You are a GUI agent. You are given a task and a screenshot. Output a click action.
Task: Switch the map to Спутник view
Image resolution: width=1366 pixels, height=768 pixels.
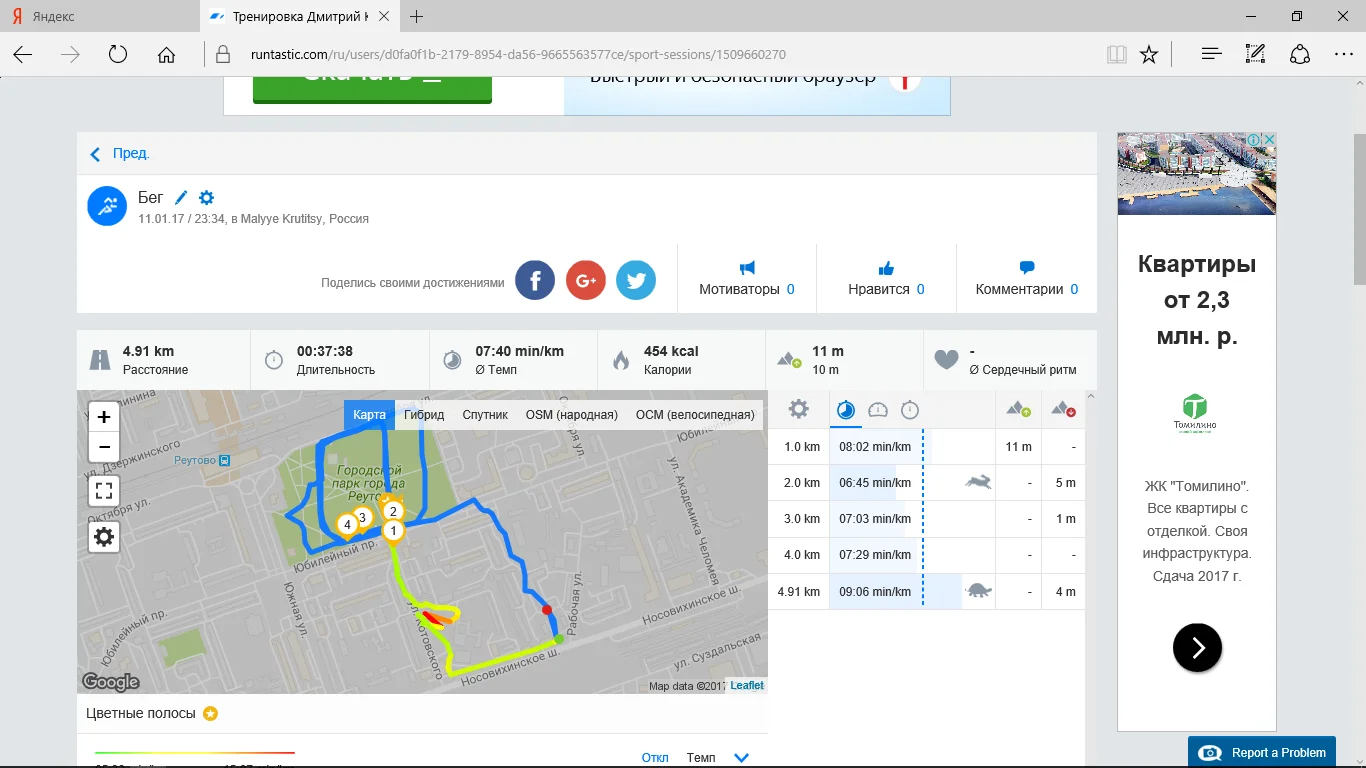[x=485, y=414]
